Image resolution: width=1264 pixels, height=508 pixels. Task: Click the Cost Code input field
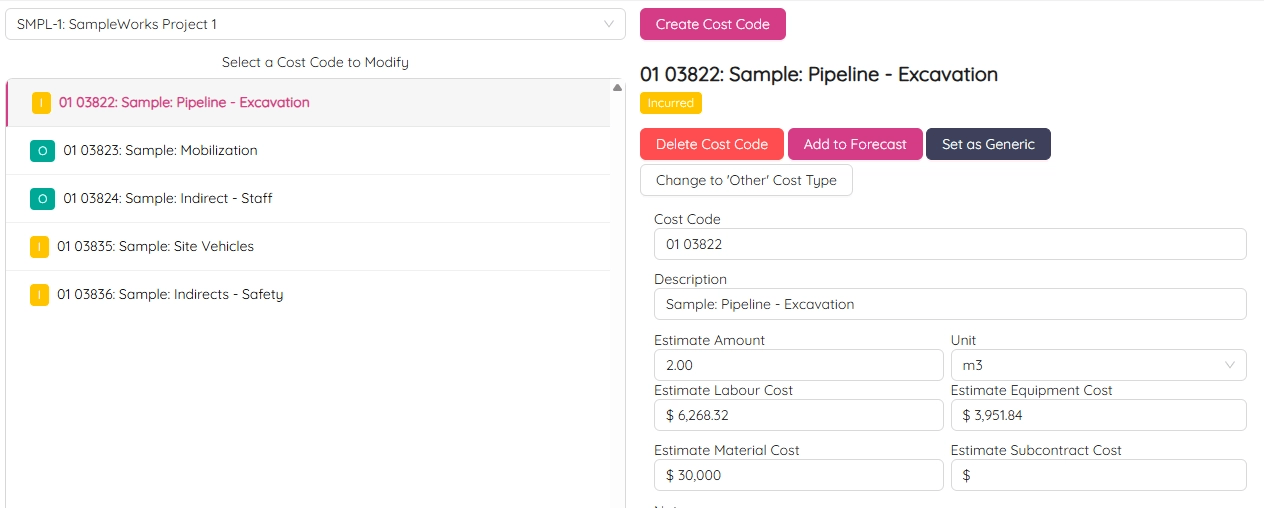950,244
